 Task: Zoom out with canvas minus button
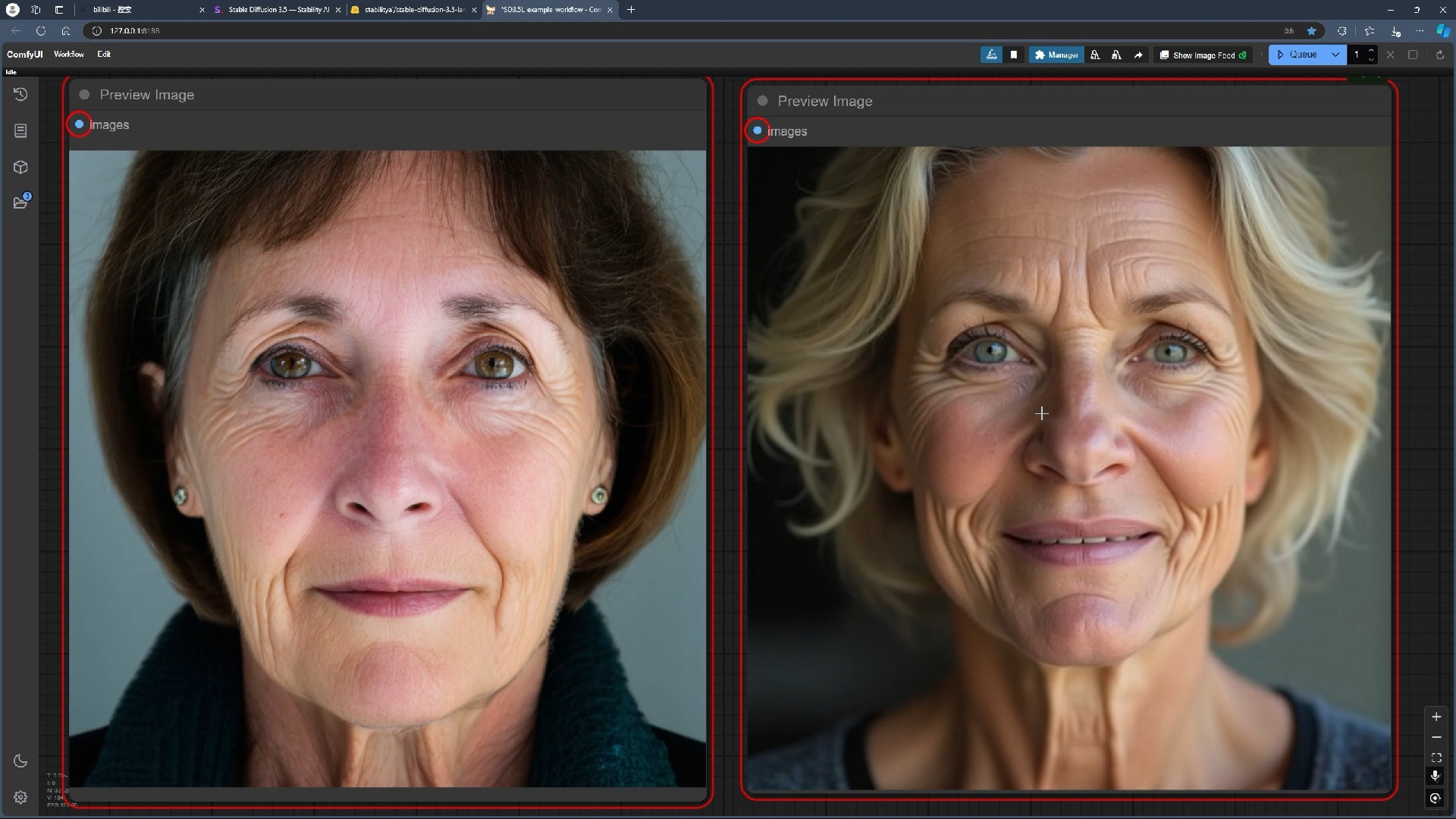(x=1436, y=737)
